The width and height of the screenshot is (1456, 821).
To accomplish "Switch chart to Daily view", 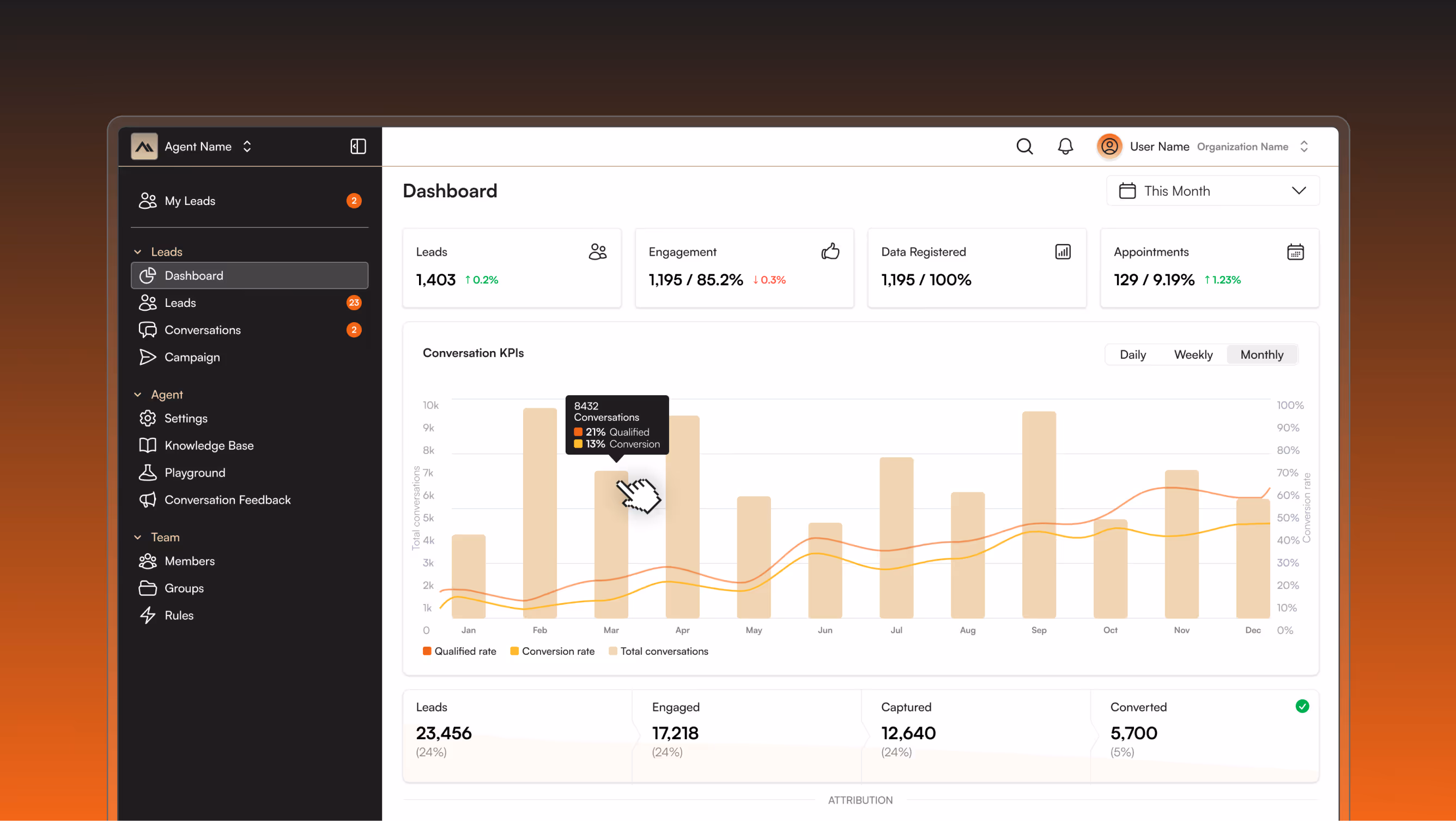I will (1133, 354).
